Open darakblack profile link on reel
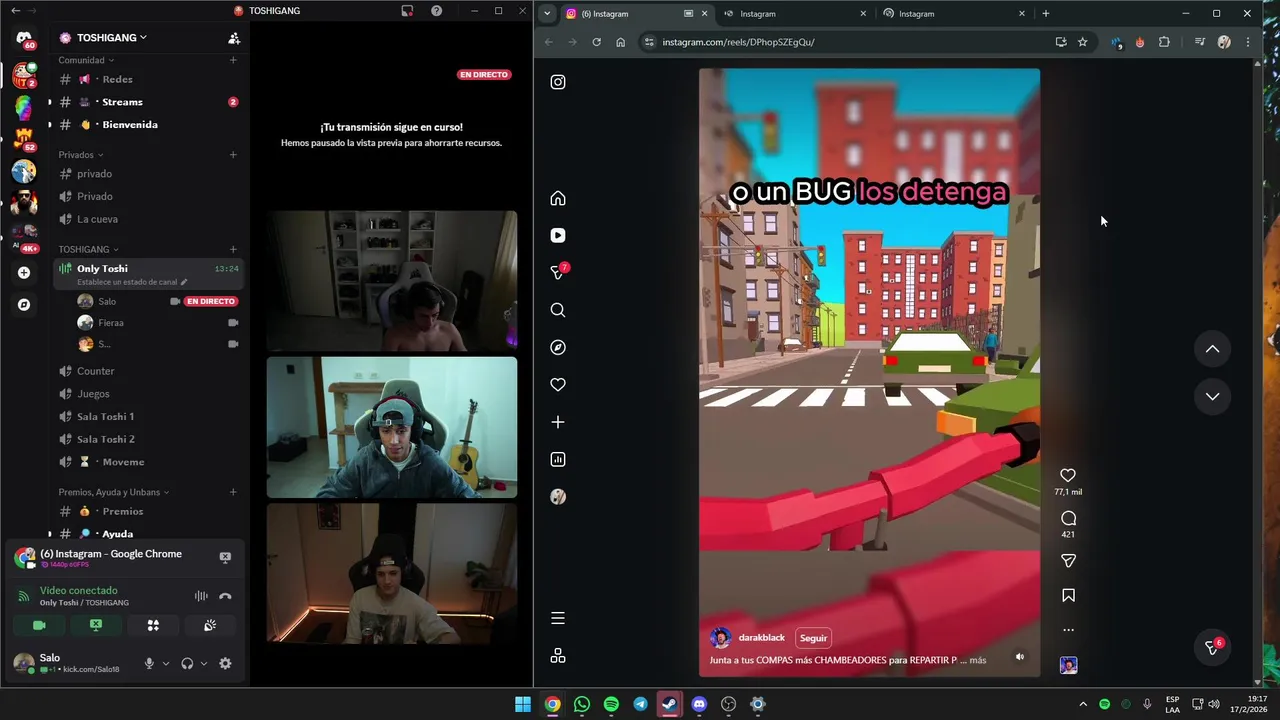Image resolution: width=1280 pixels, height=720 pixels. (761, 638)
